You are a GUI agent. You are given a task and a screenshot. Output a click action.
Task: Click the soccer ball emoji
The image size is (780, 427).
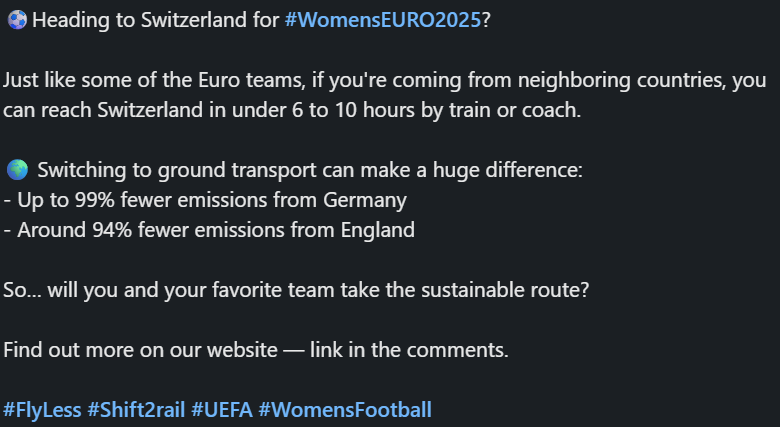click(x=16, y=21)
